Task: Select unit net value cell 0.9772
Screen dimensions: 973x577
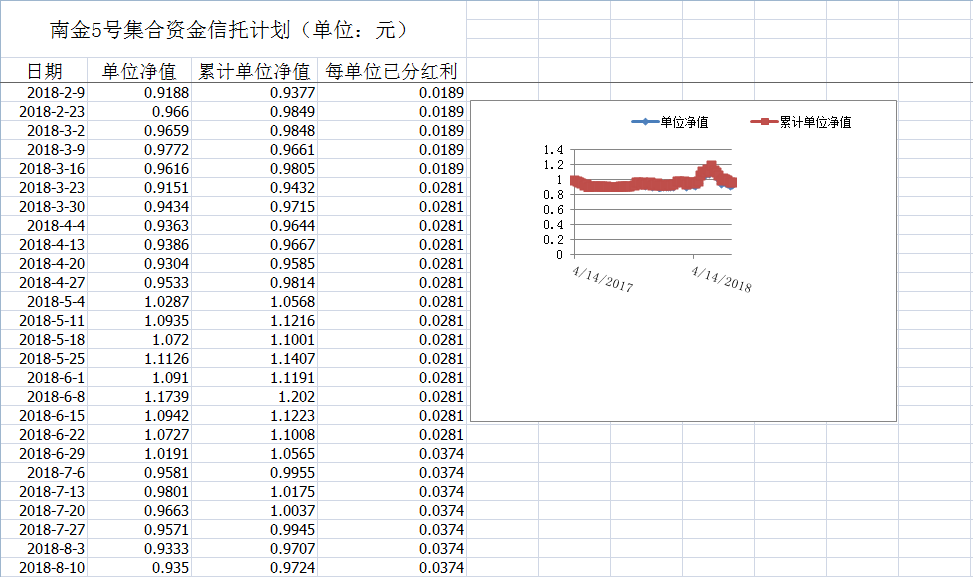Action: click(x=140, y=150)
